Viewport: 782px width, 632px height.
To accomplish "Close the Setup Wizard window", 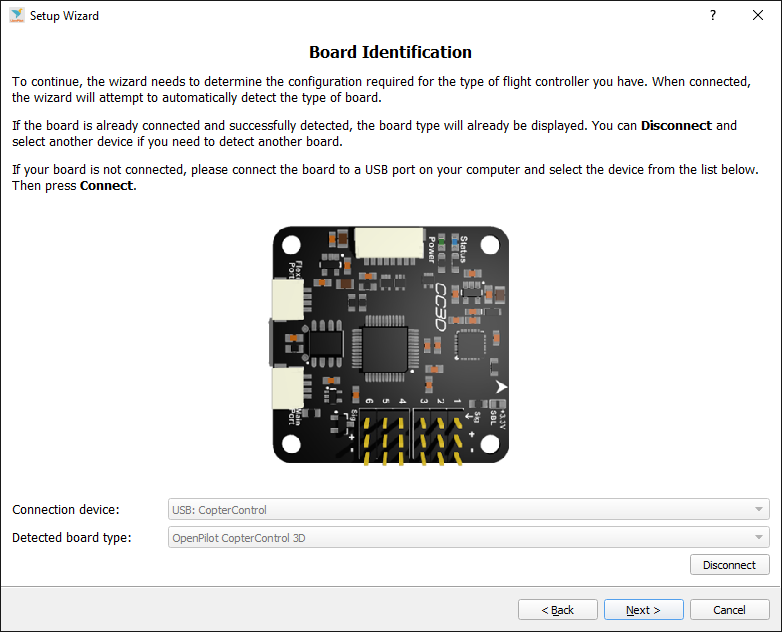I will tap(758, 15).
